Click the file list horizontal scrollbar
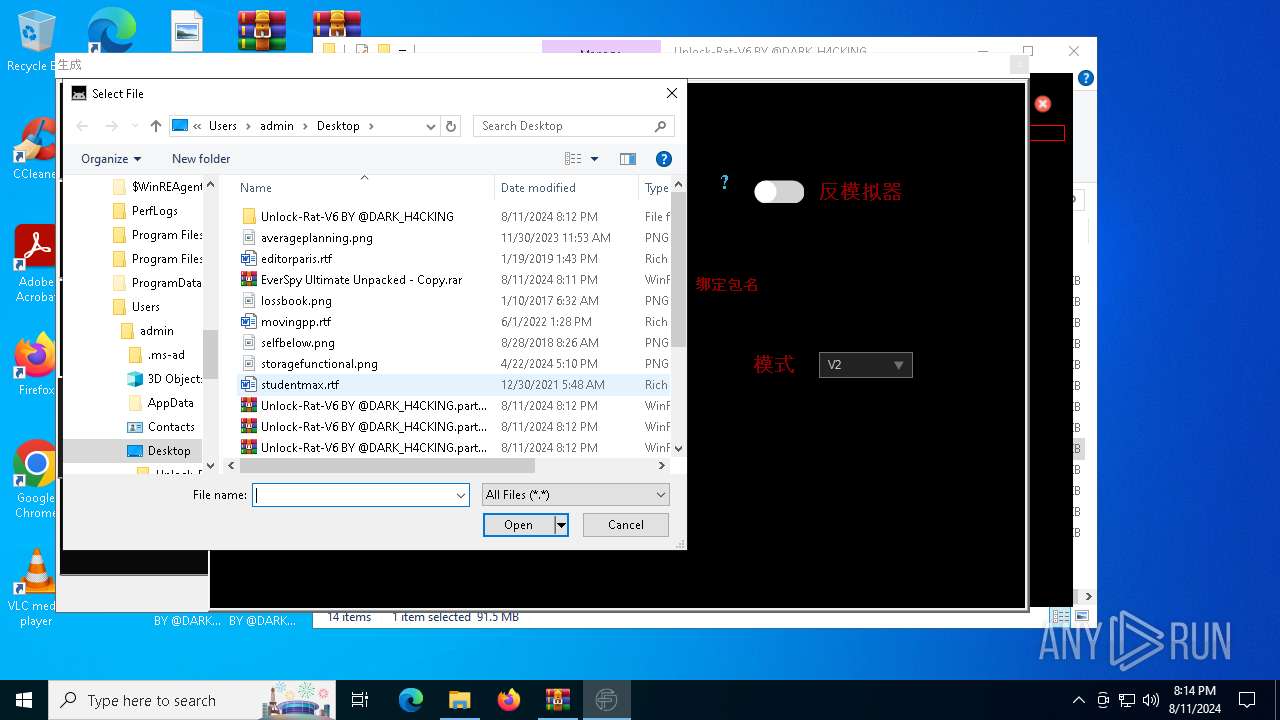 pyautogui.click(x=388, y=466)
